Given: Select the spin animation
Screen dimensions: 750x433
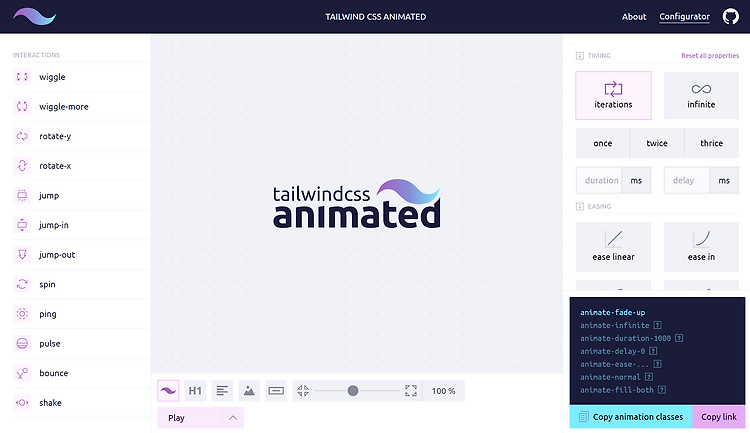Looking at the screenshot, I should (x=81, y=285).
